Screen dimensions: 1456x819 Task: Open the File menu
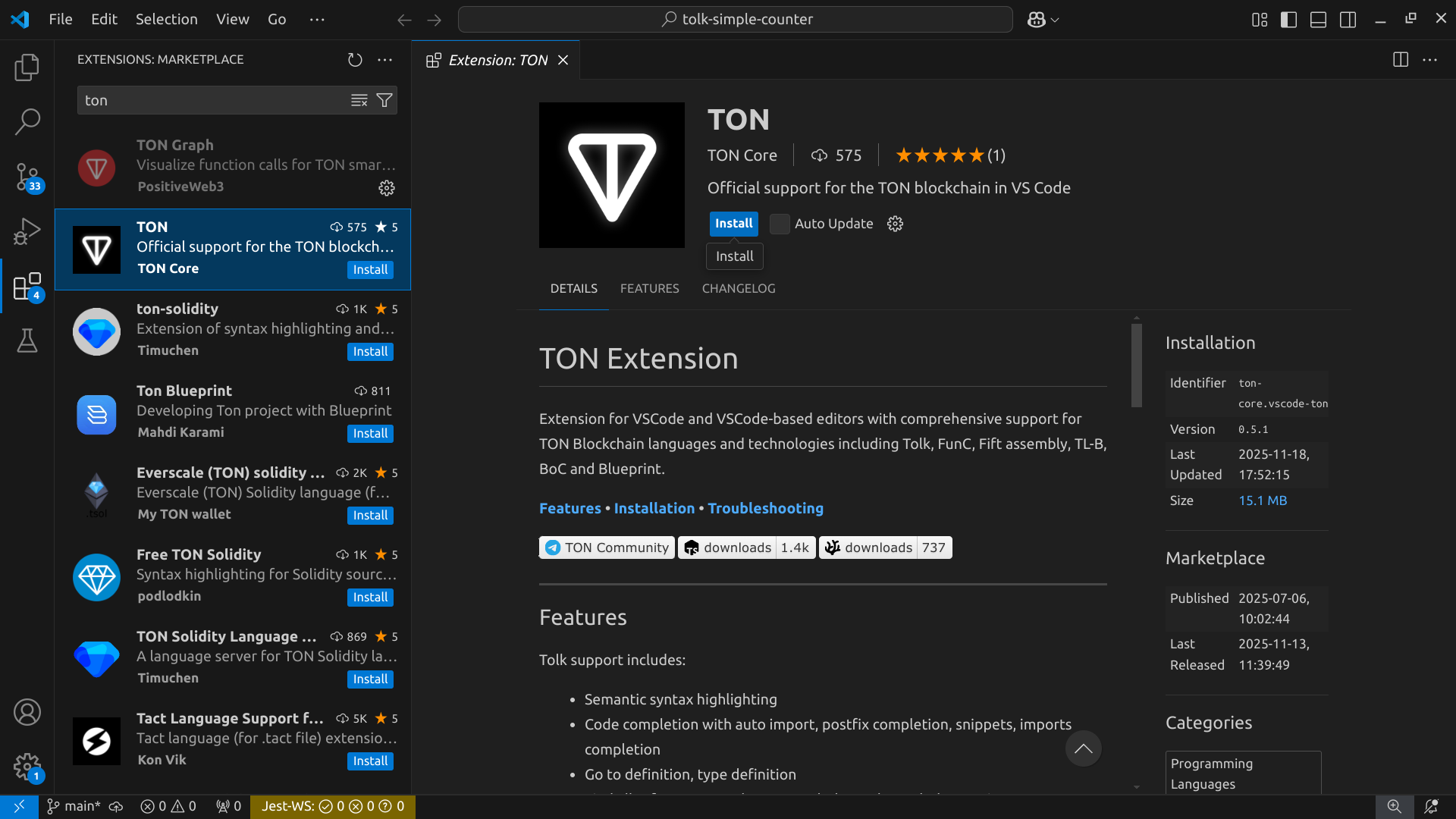(x=61, y=19)
